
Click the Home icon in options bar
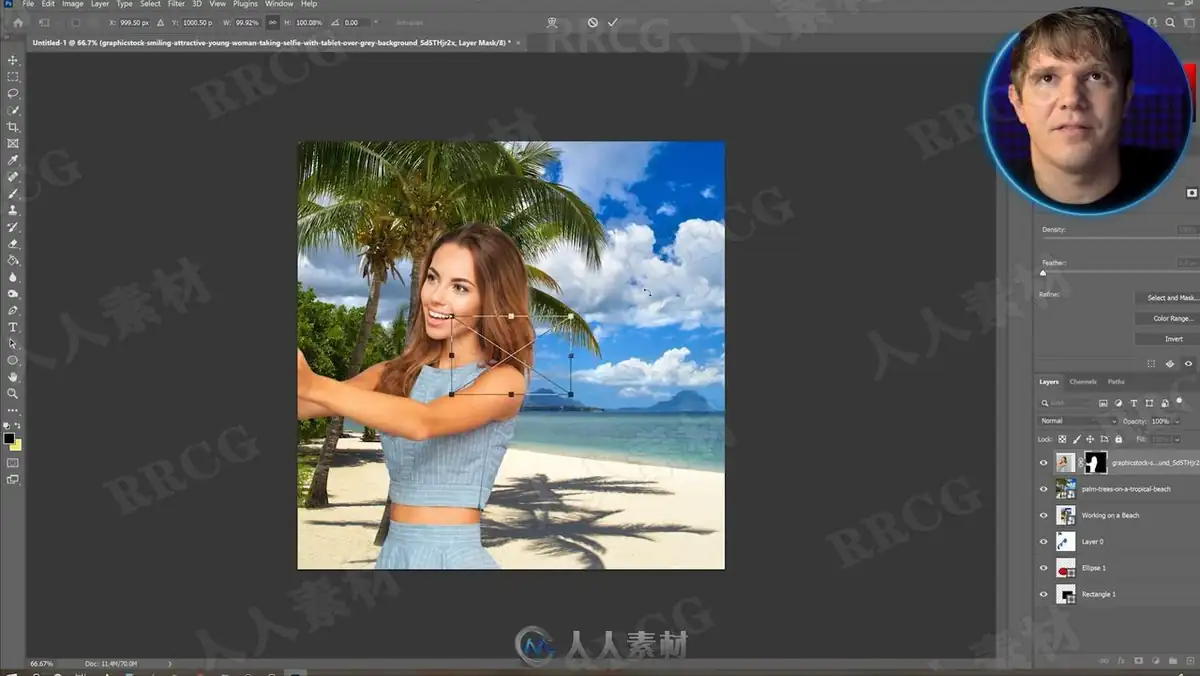(18, 22)
